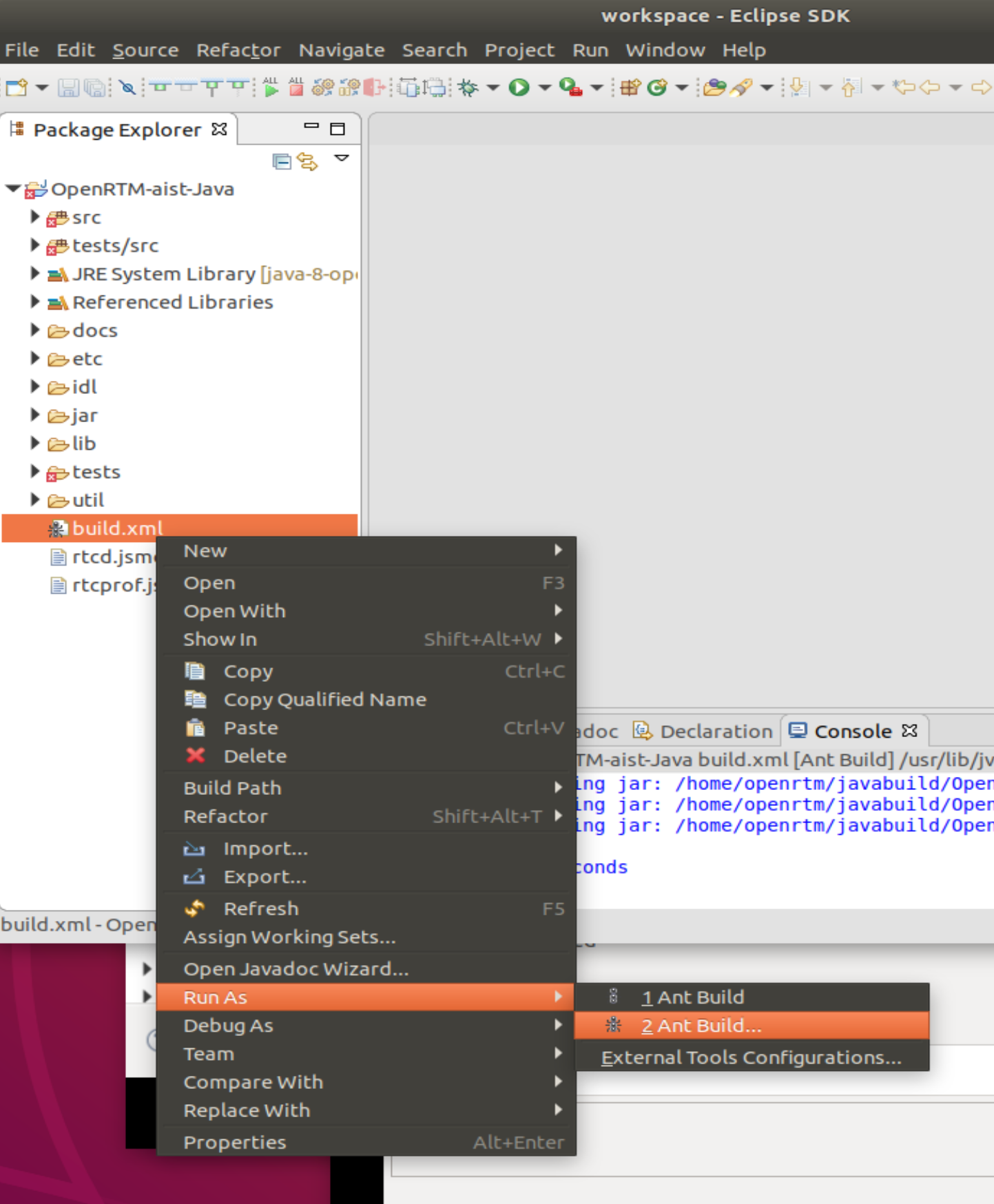994x1204 pixels.
Task: Expand Referenced Libraries node
Action: tap(34, 301)
